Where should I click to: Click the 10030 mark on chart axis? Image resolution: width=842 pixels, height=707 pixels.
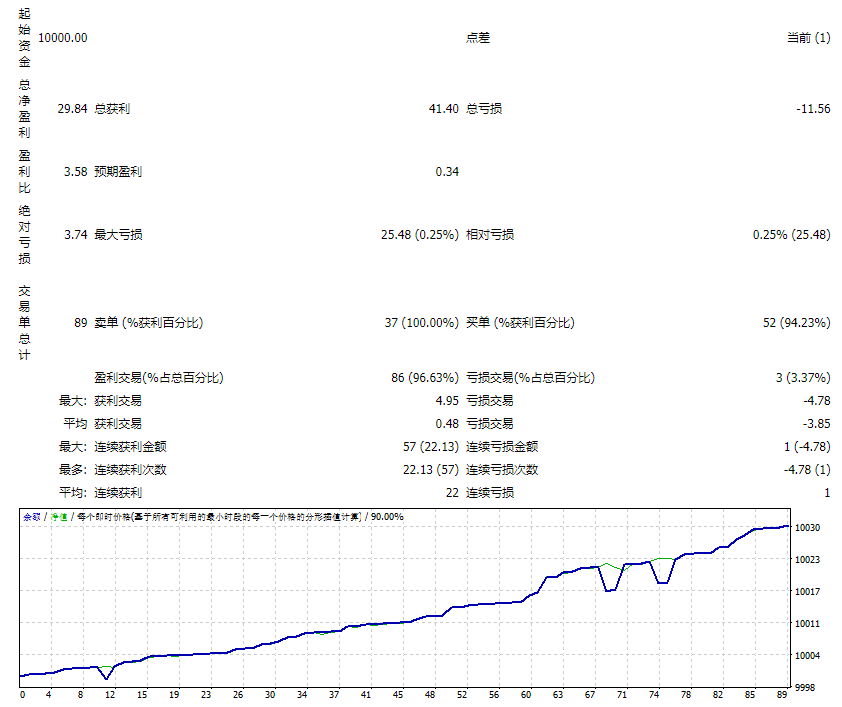[x=807, y=528]
